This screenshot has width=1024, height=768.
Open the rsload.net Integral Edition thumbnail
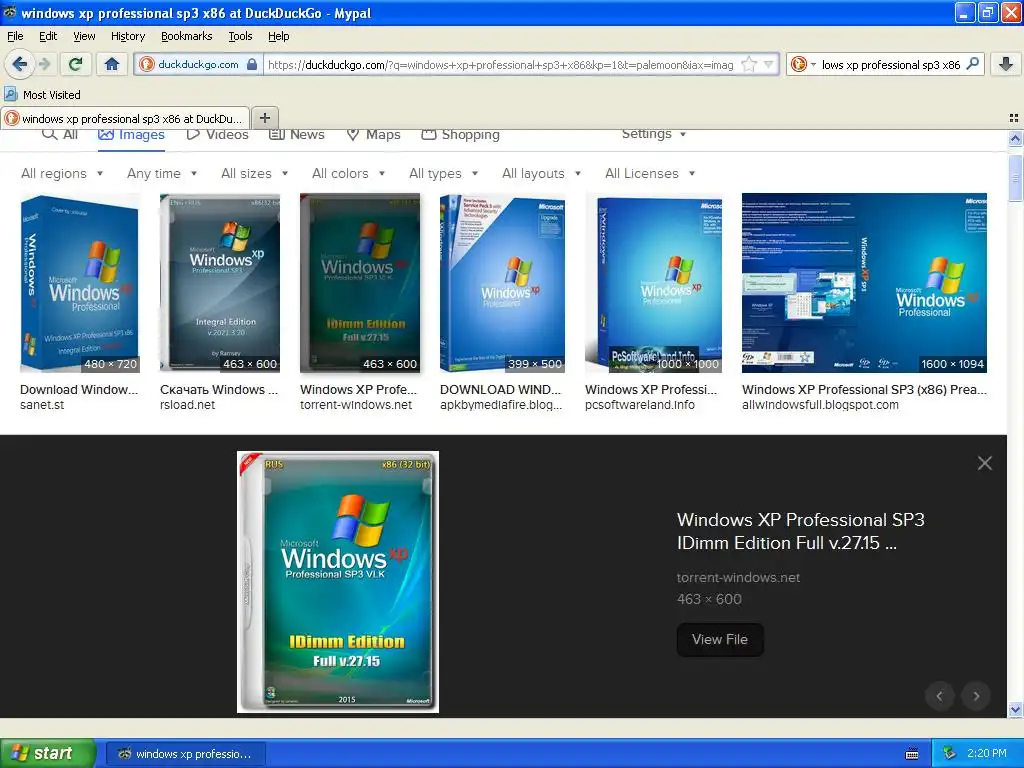220,283
